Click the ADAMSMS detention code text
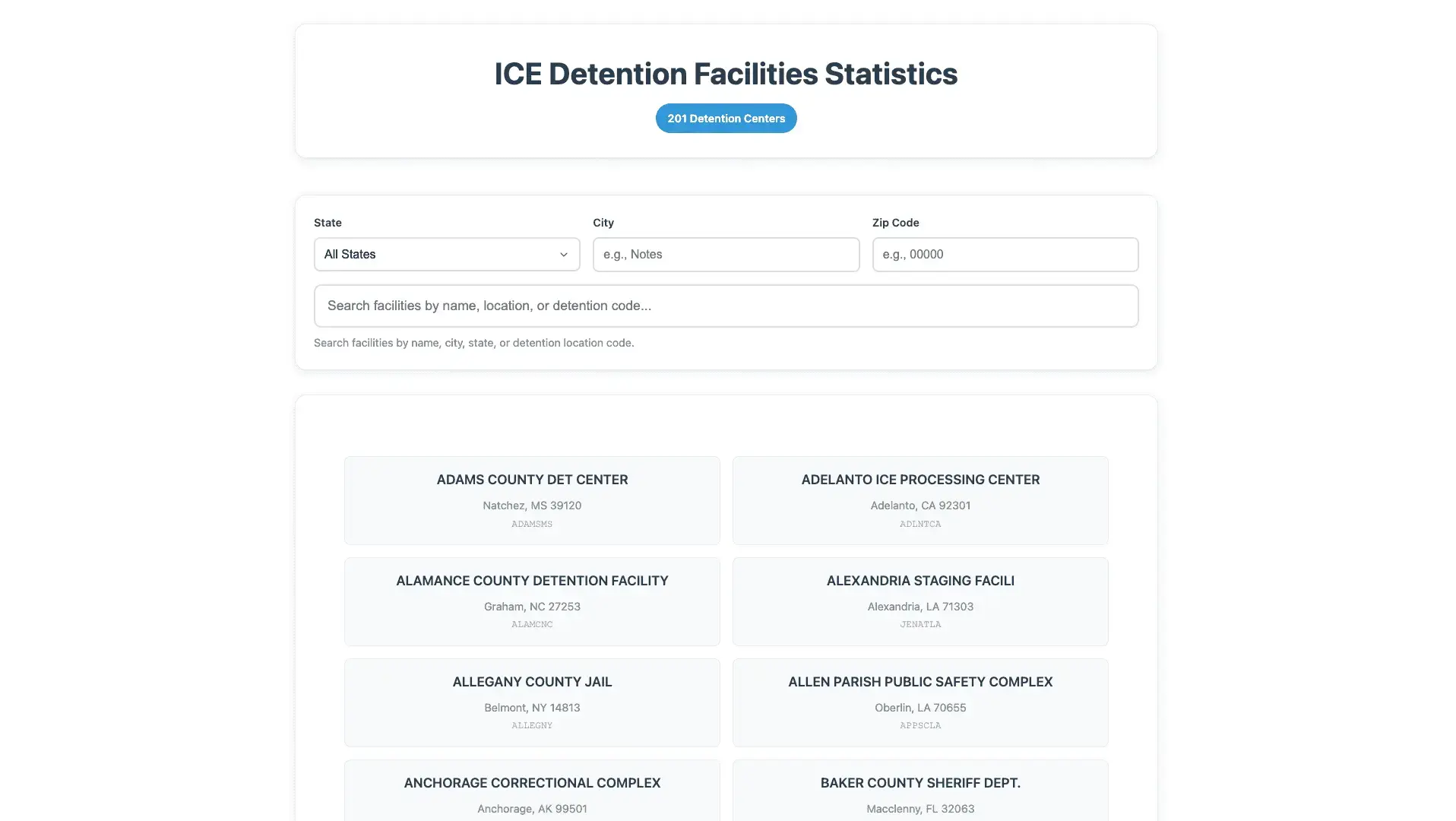 click(531, 524)
